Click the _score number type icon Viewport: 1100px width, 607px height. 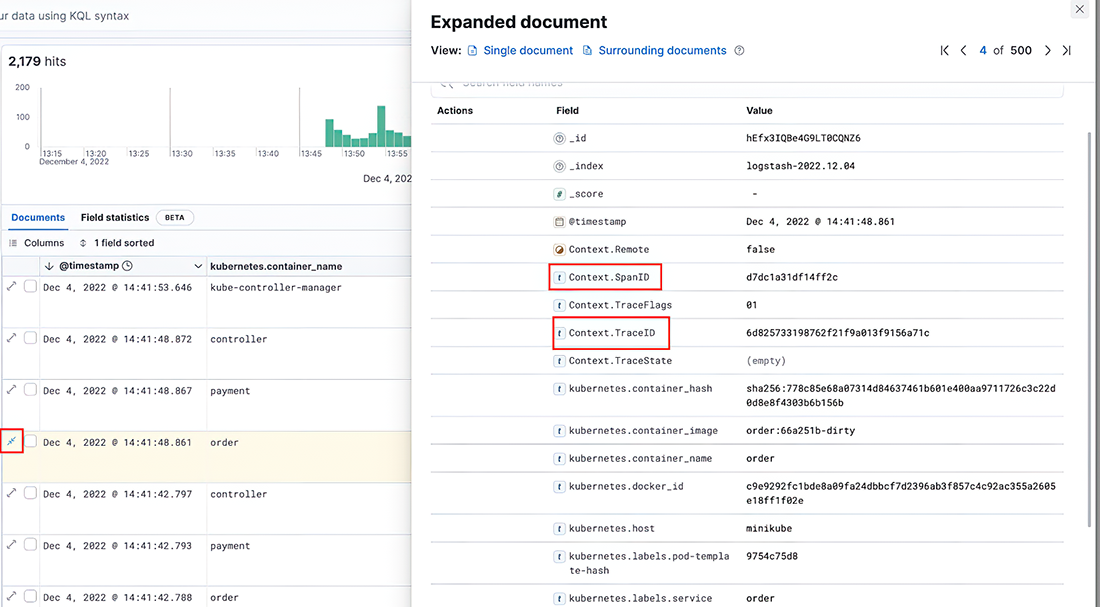tap(559, 194)
